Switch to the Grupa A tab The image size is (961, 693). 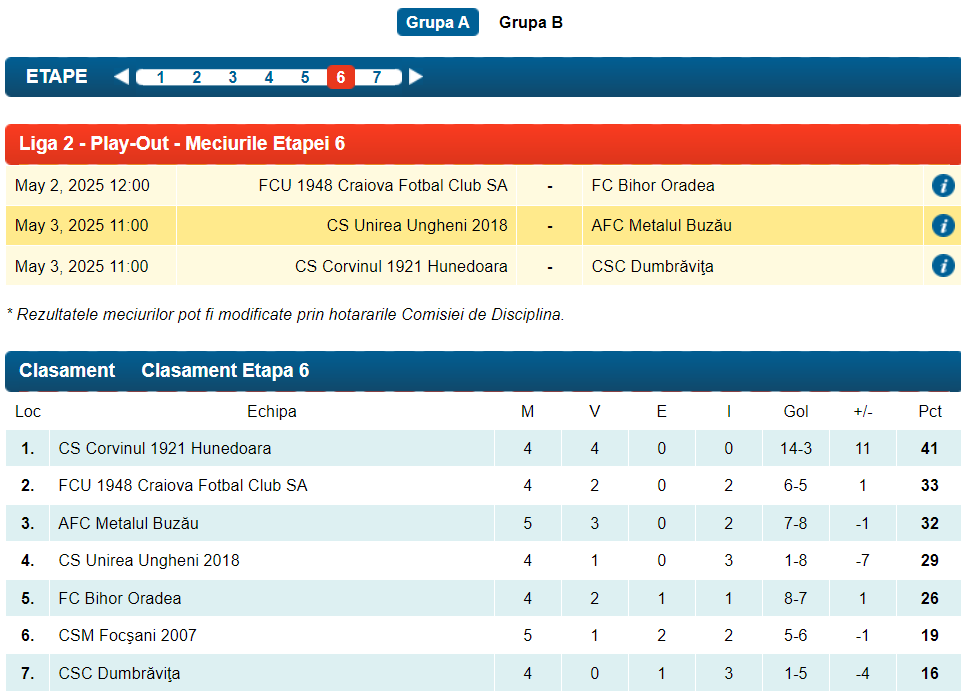[437, 22]
